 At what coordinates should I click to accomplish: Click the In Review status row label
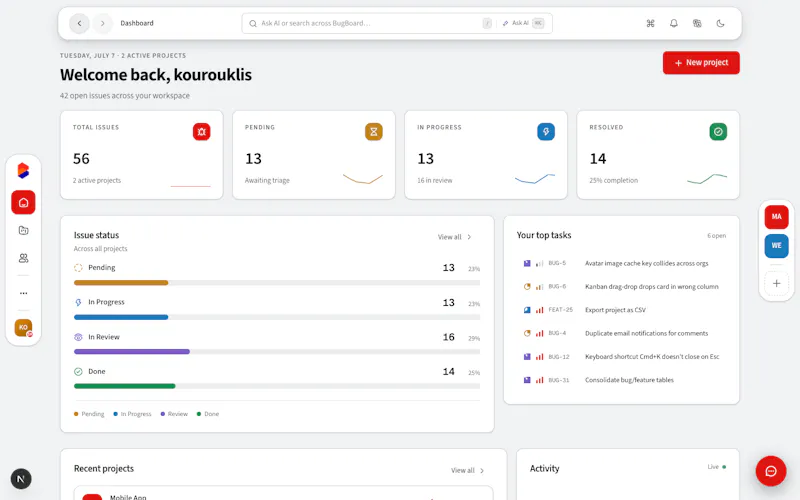(x=104, y=337)
